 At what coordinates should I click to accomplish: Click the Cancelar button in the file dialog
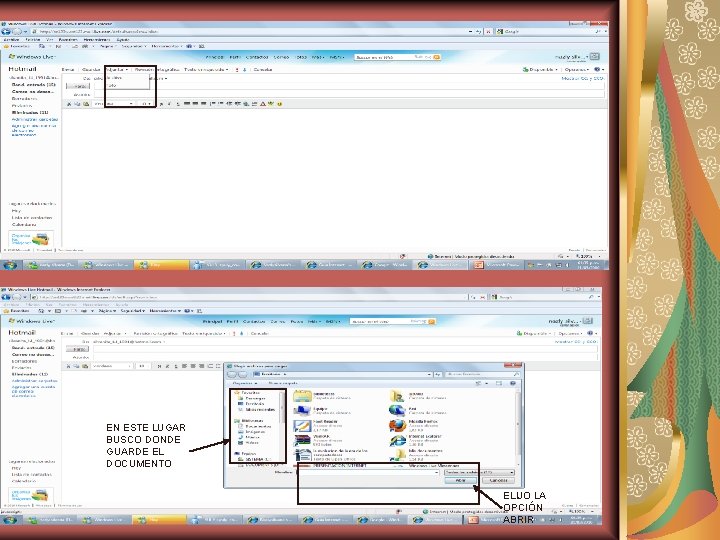coord(498,481)
